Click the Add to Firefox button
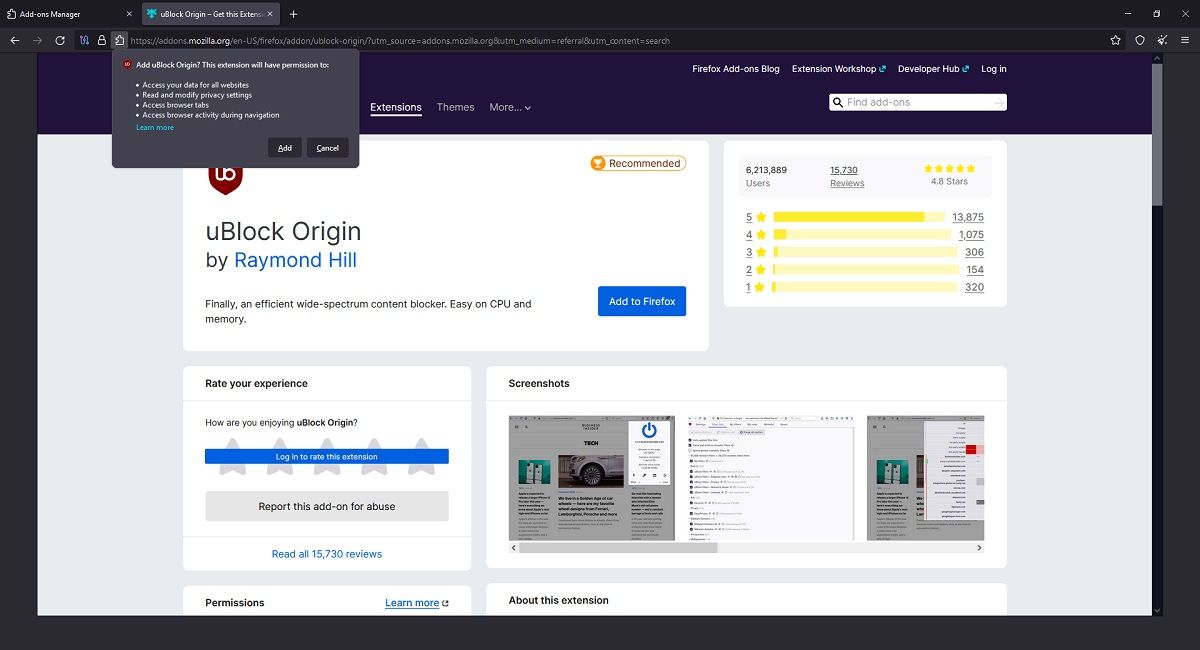1200x650 pixels. click(641, 301)
